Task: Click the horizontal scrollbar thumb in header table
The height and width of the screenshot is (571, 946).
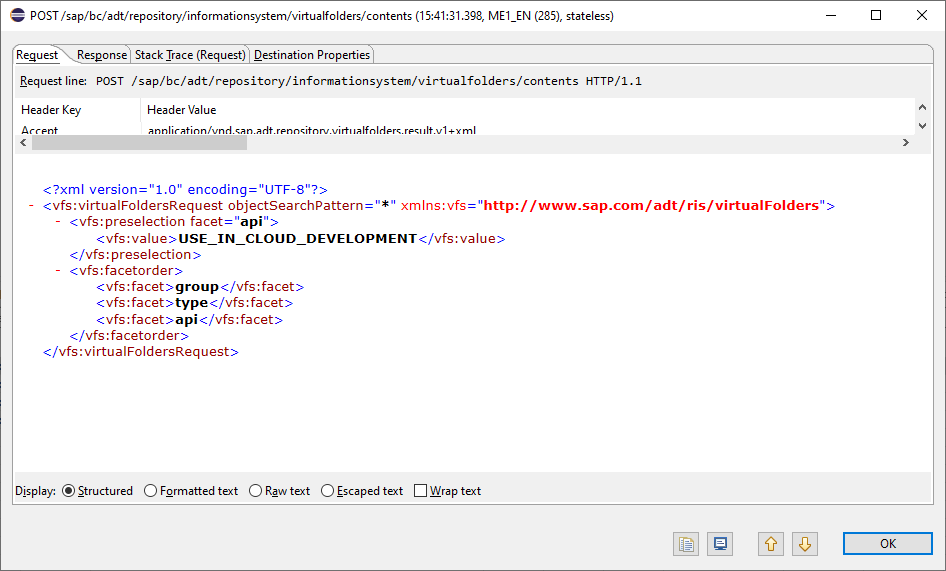Action: (x=139, y=142)
